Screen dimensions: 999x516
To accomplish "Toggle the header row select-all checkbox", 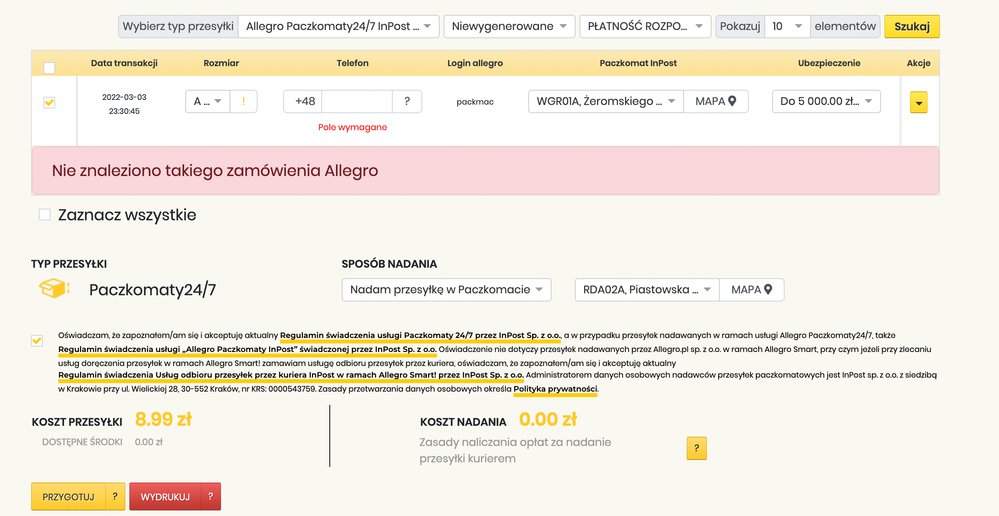I will point(49,68).
